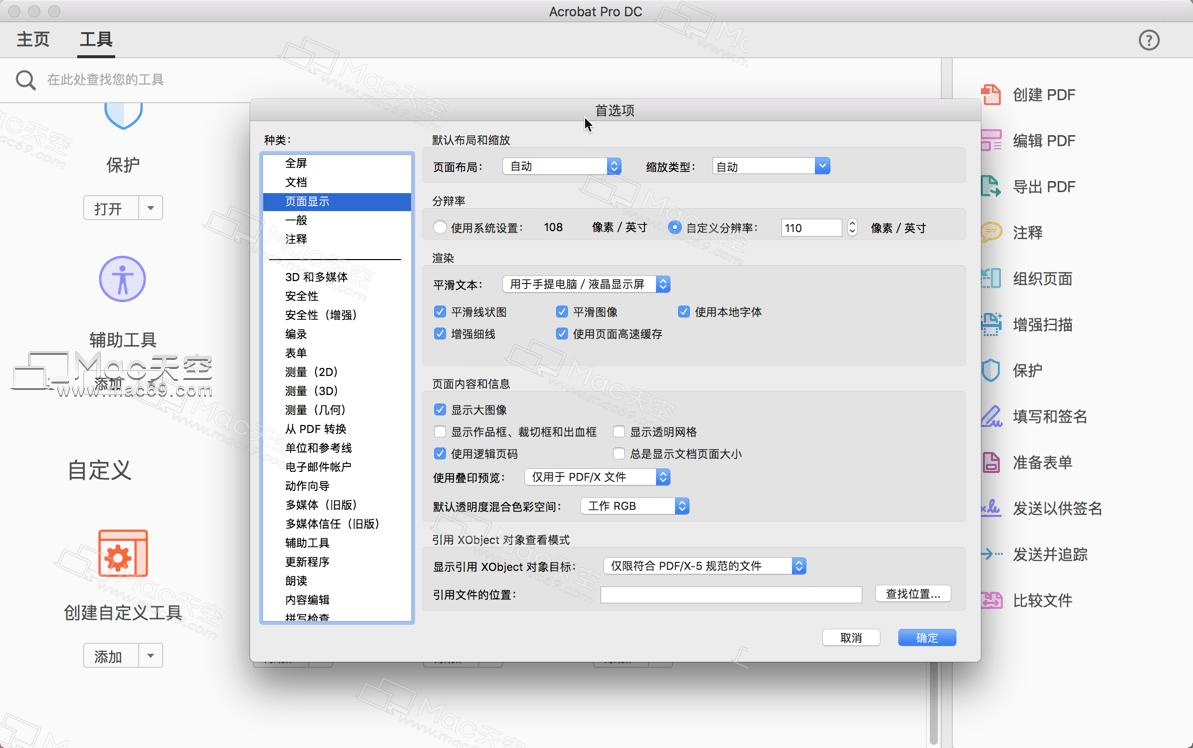Select 使用系统设置 radio button

coord(440,227)
